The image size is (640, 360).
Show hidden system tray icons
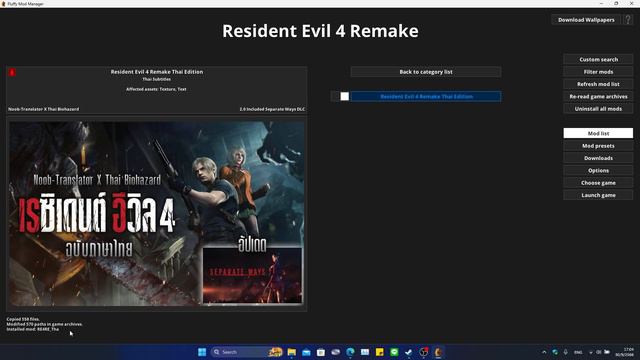544,352
